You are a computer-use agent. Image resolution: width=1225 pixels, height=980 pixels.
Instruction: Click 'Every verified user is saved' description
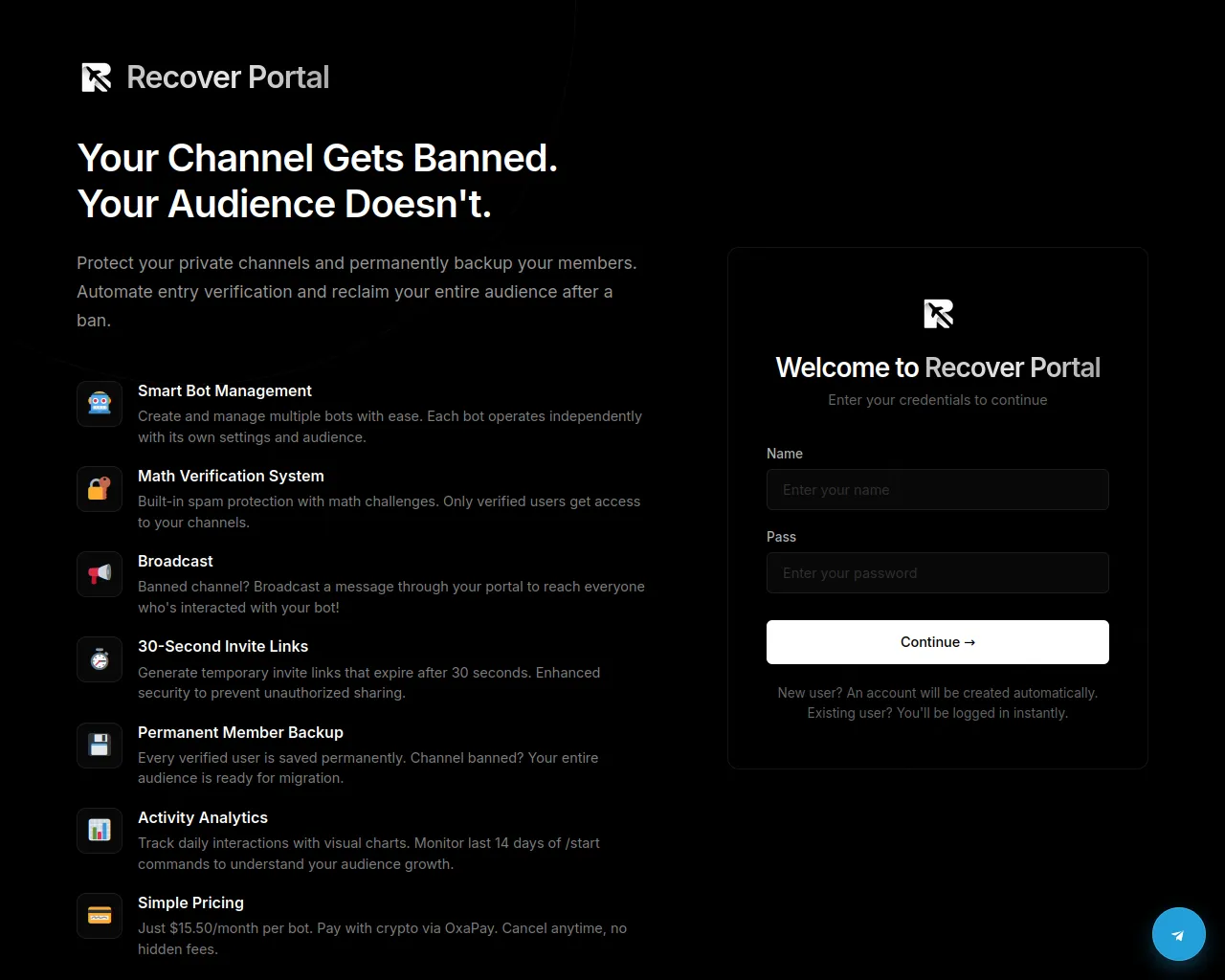point(367,768)
